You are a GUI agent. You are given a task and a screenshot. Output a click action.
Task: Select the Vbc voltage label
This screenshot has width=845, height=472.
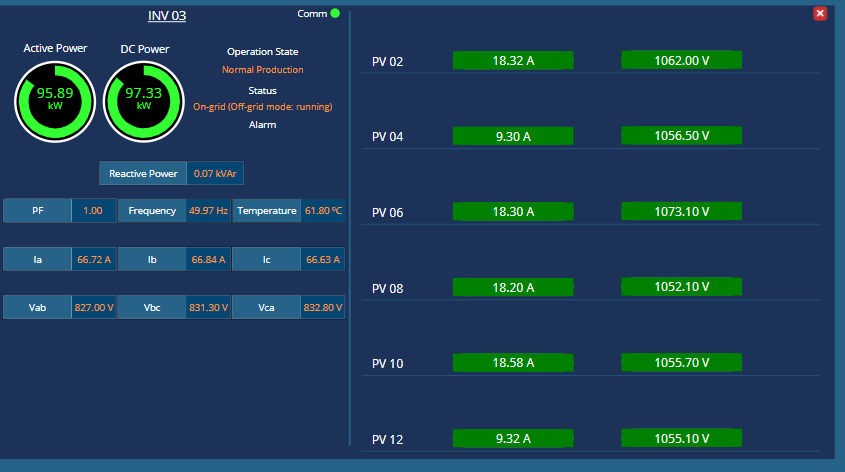(x=152, y=308)
